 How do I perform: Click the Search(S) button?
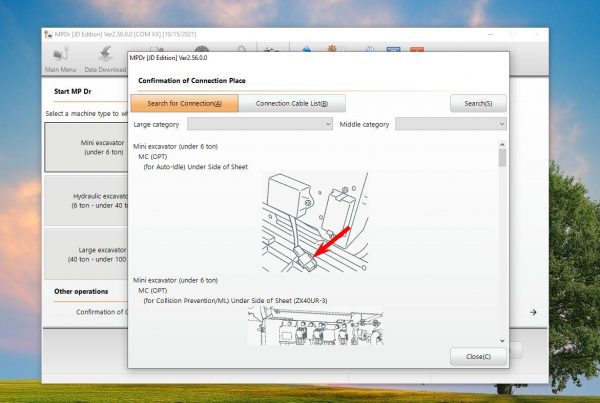pos(478,103)
